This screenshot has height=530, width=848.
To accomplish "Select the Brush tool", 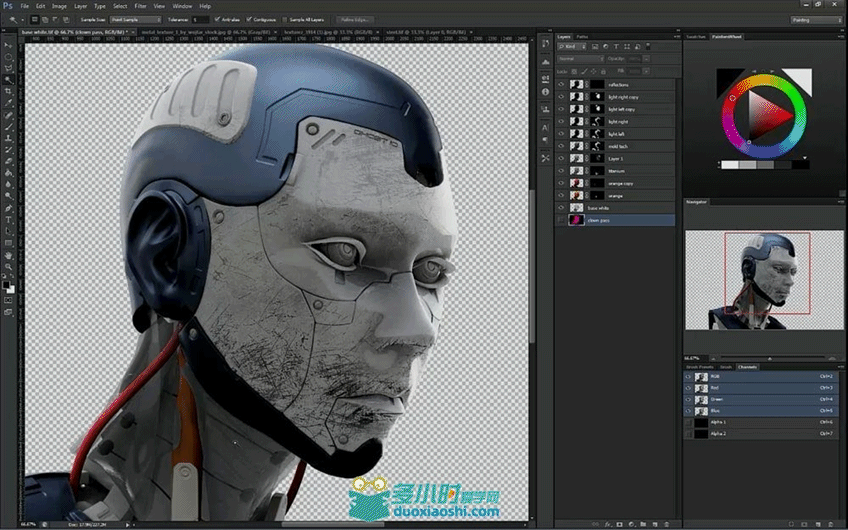I will (x=8, y=127).
